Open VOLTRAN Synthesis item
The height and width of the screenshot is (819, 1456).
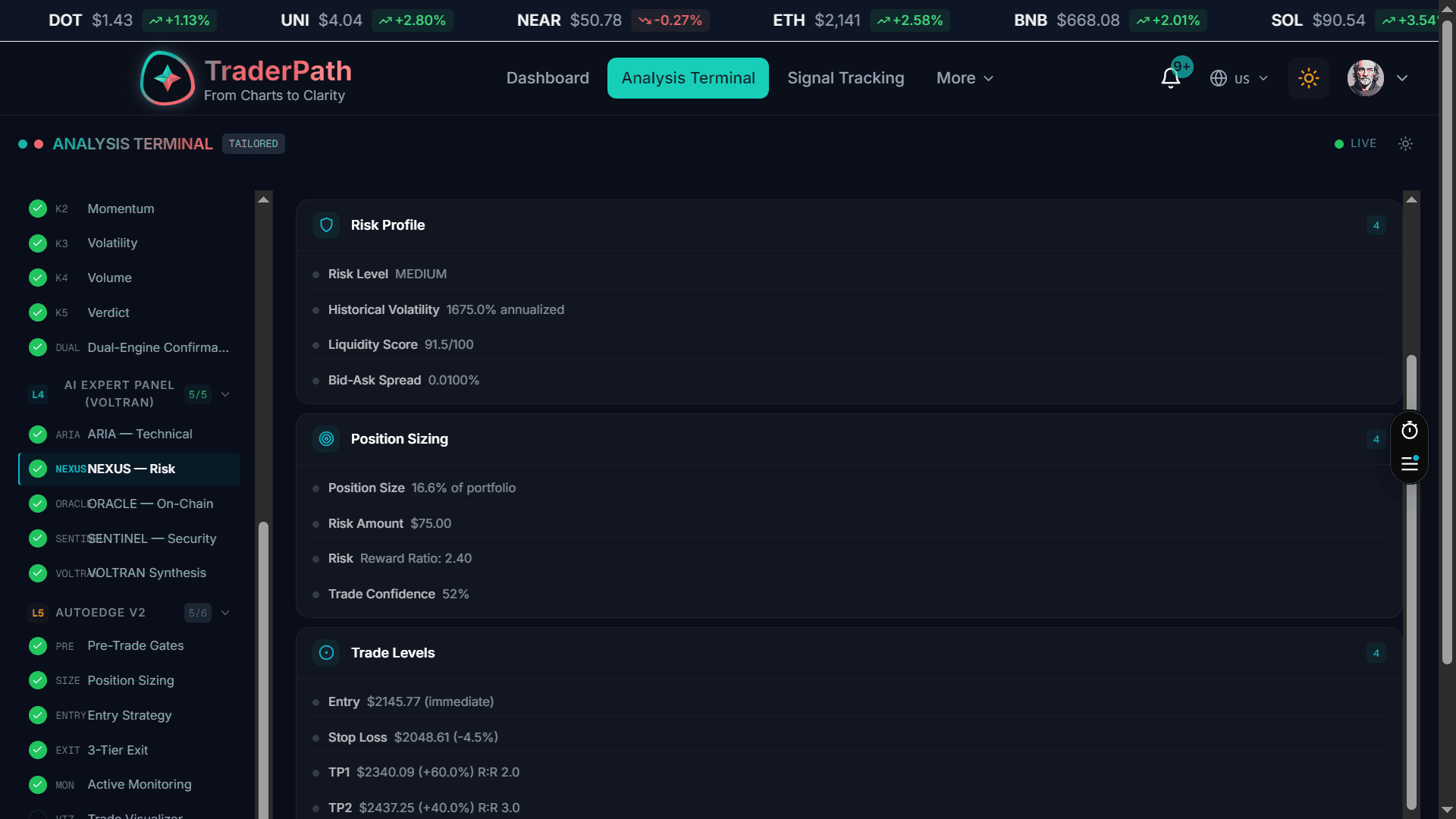click(129, 573)
